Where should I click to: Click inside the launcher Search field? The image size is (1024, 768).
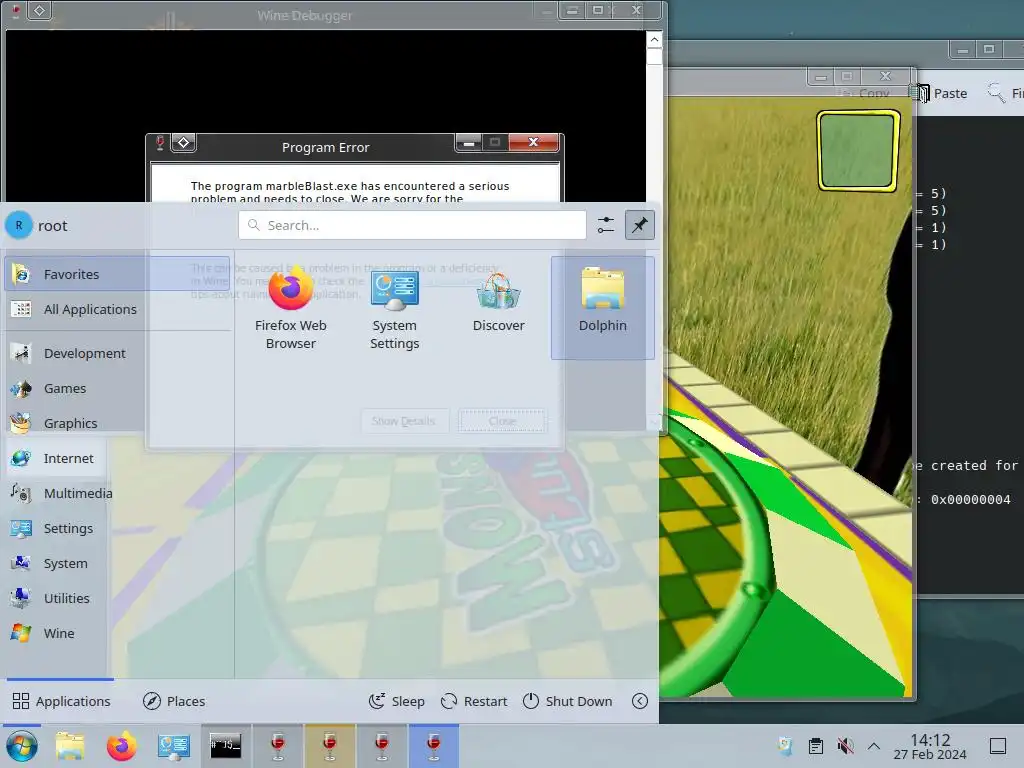click(x=412, y=225)
